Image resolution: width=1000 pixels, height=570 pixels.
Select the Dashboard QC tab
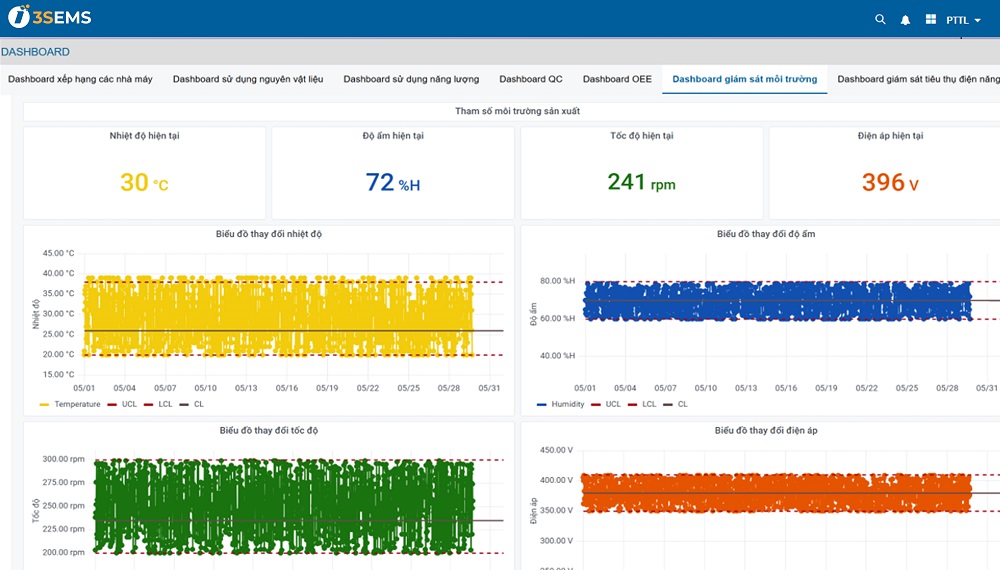[x=531, y=79]
